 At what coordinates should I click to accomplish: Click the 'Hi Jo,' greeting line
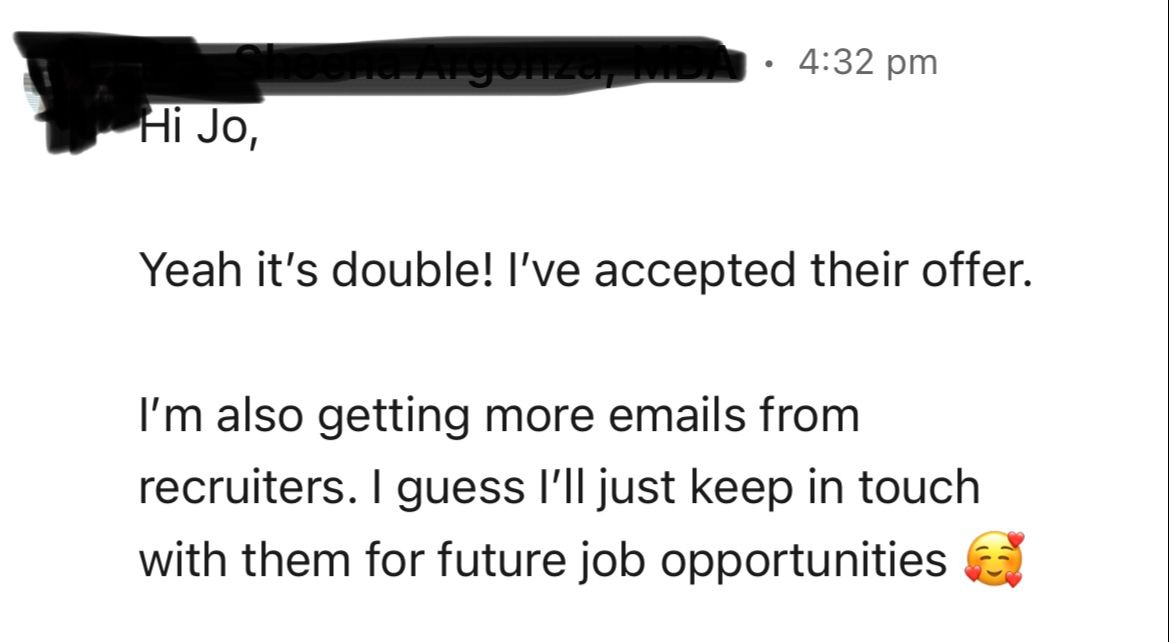(198, 130)
